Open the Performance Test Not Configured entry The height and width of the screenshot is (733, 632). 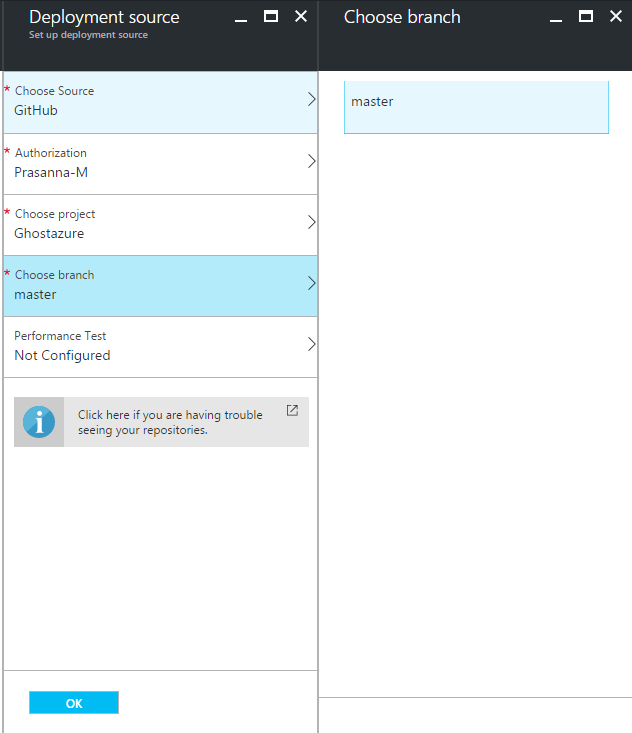150,346
